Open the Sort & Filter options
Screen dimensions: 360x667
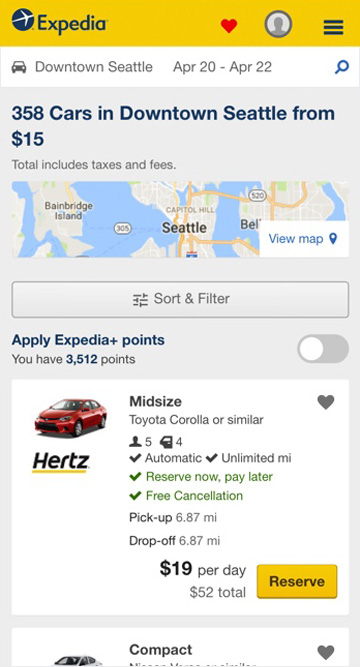(x=180, y=299)
